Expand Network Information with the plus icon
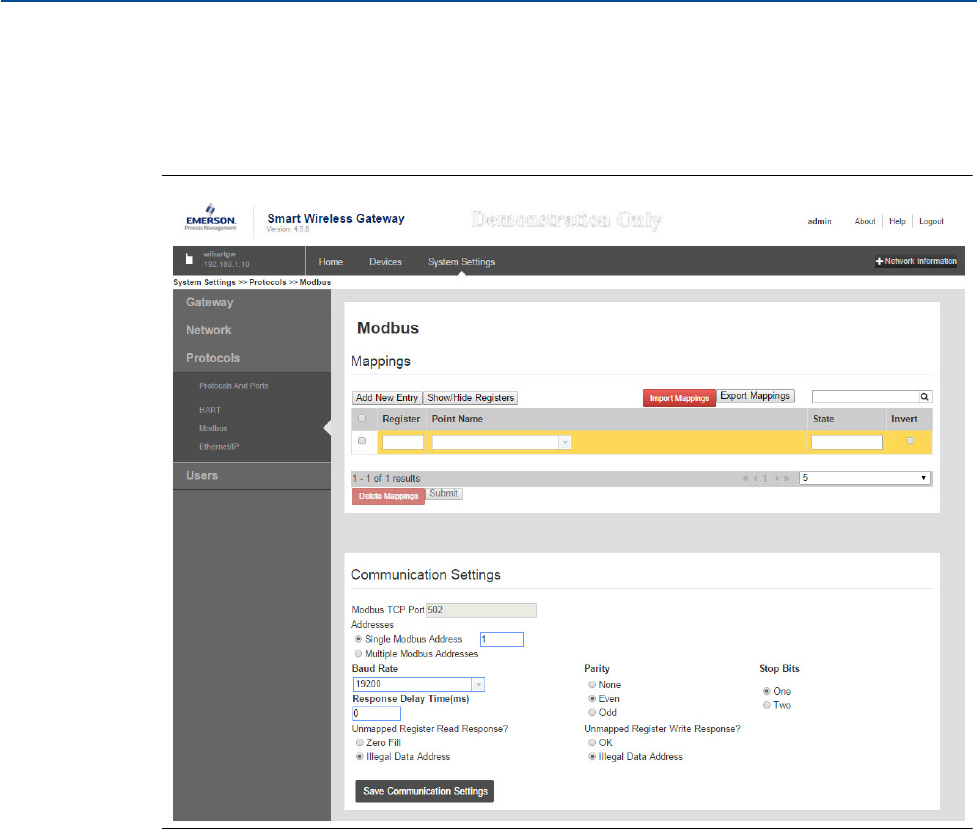This screenshot has height=836, width=977. click(880, 262)
